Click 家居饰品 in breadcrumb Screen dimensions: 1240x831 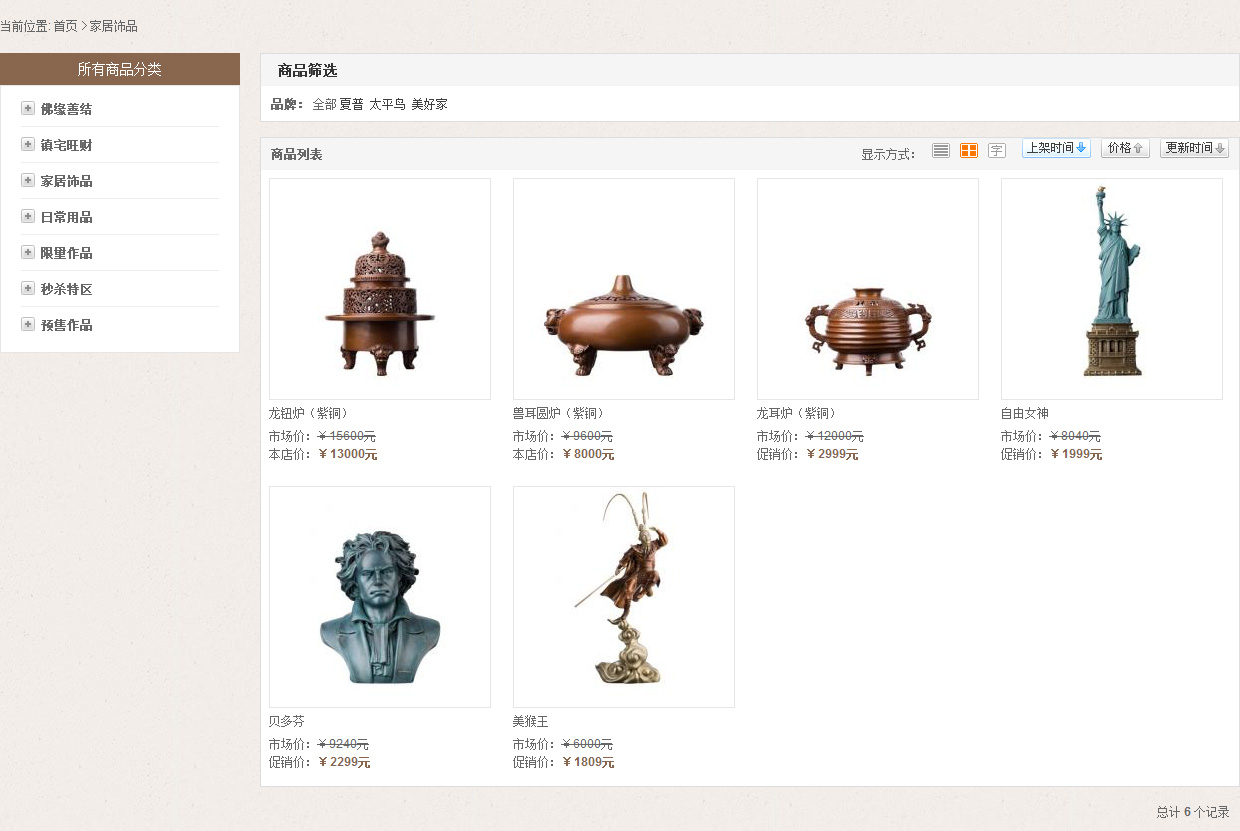coord(113,26)
